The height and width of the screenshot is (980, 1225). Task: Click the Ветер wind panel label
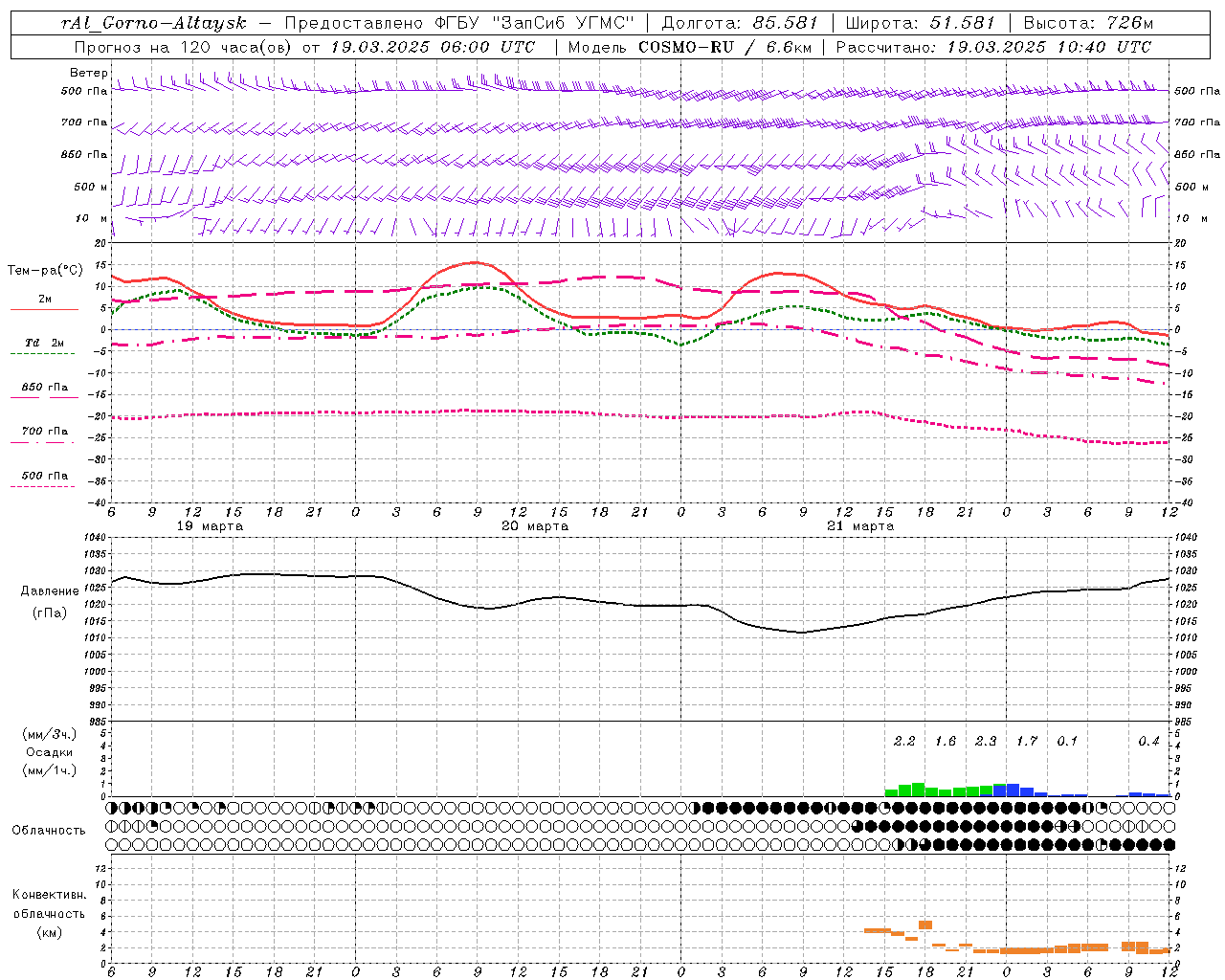coord(89,73)
